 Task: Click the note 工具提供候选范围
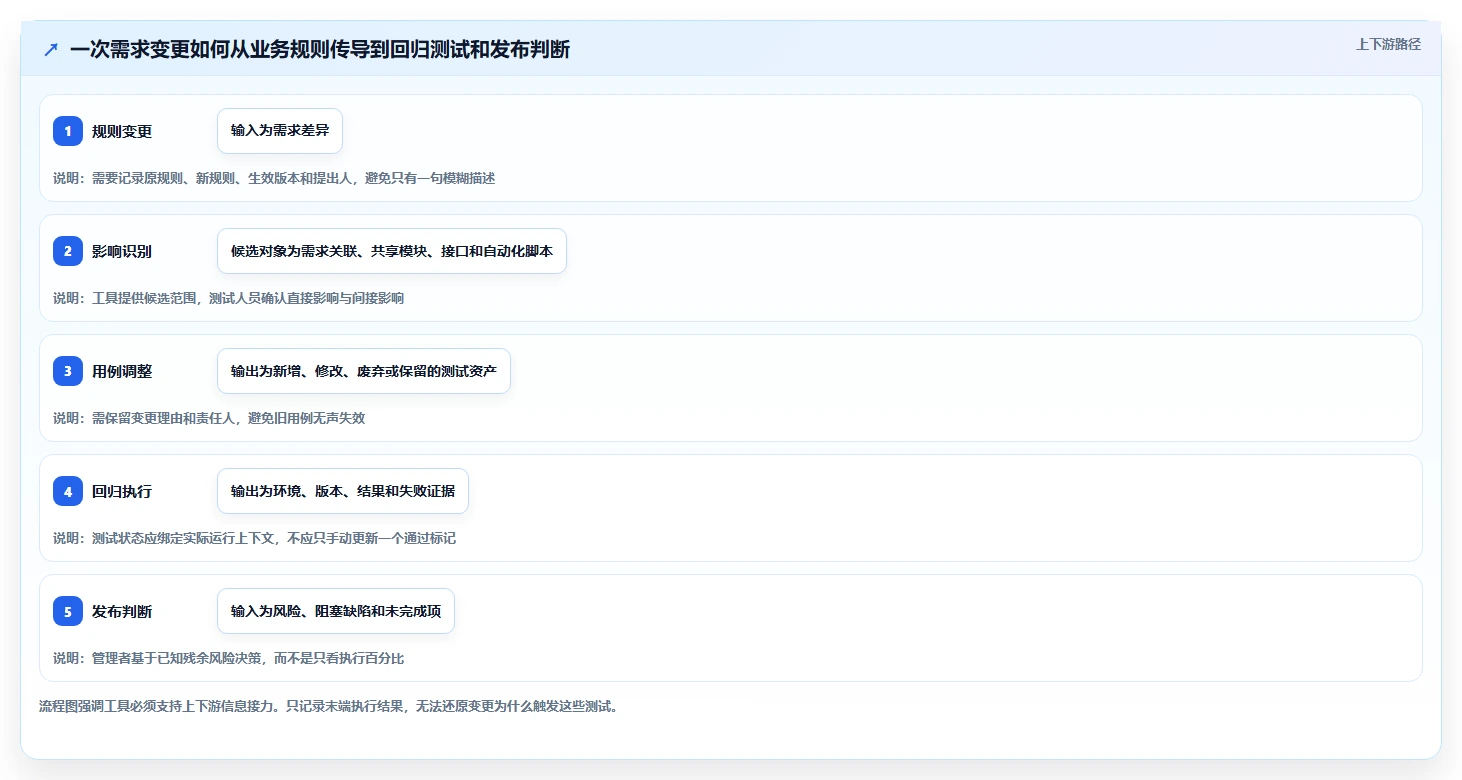pyautogui.click(x=229, y=298)
